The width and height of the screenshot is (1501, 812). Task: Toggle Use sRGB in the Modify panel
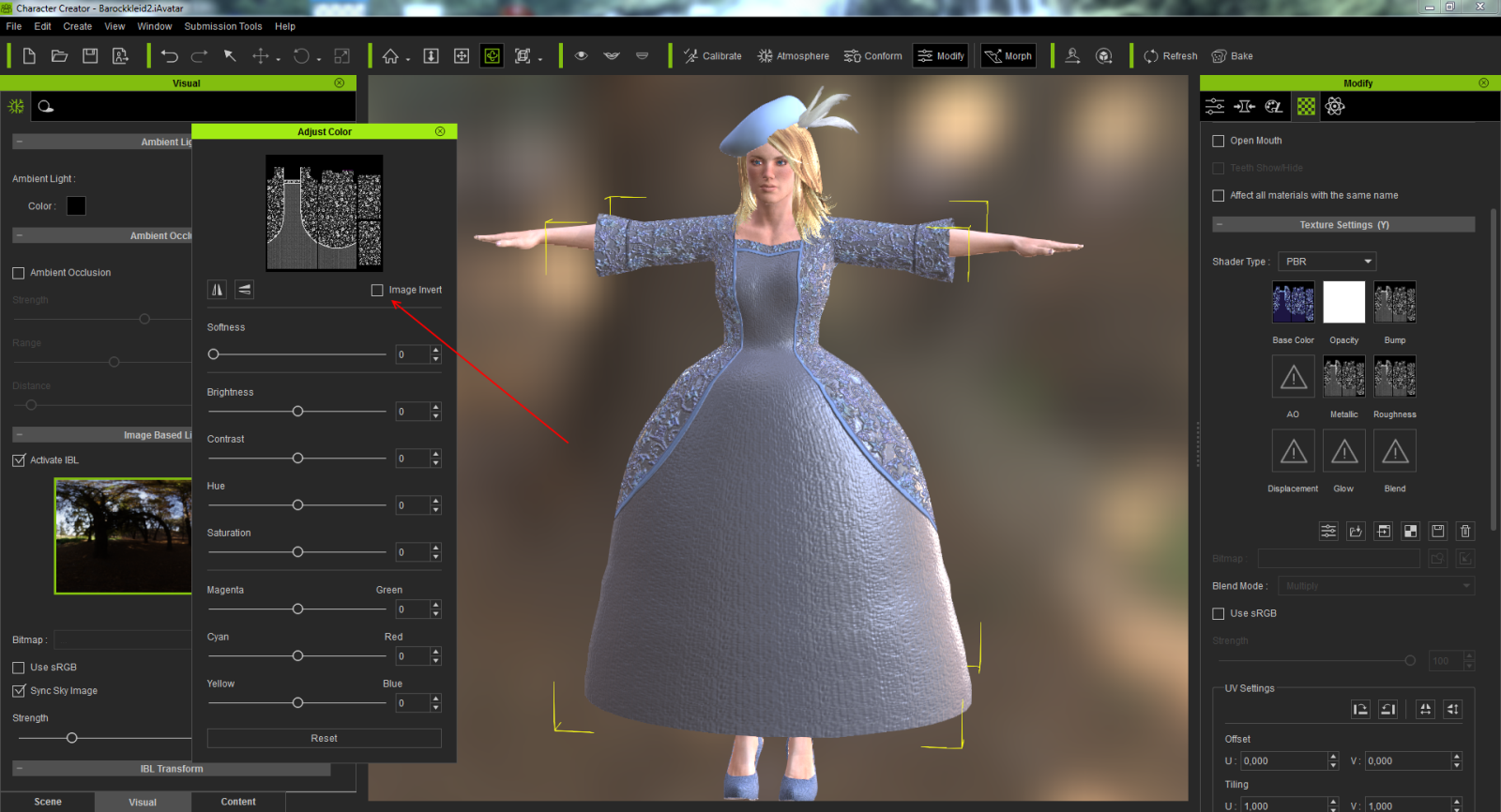pyautogui.click(x=1219, y=614)
